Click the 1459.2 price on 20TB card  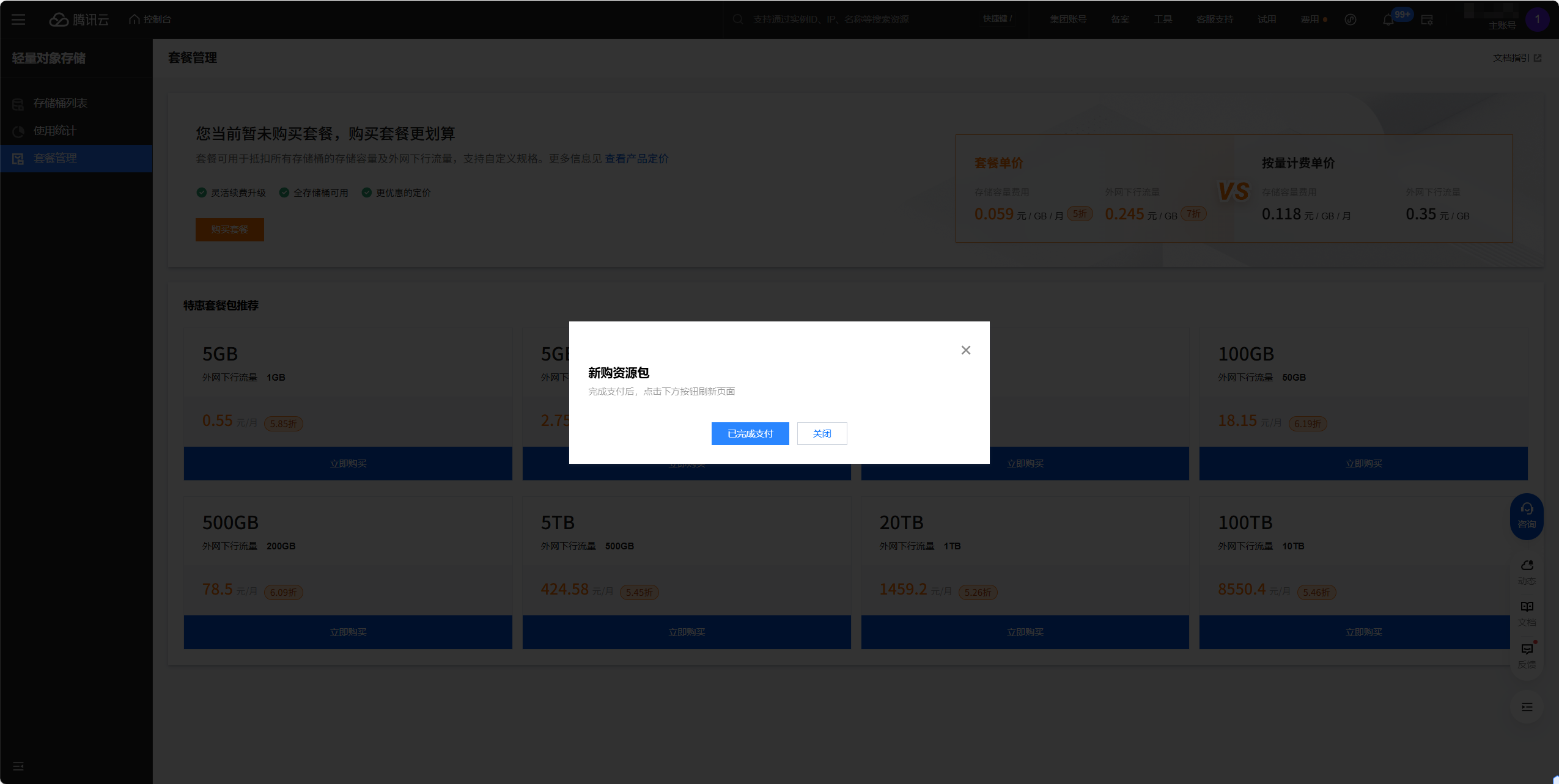point(903,589)
